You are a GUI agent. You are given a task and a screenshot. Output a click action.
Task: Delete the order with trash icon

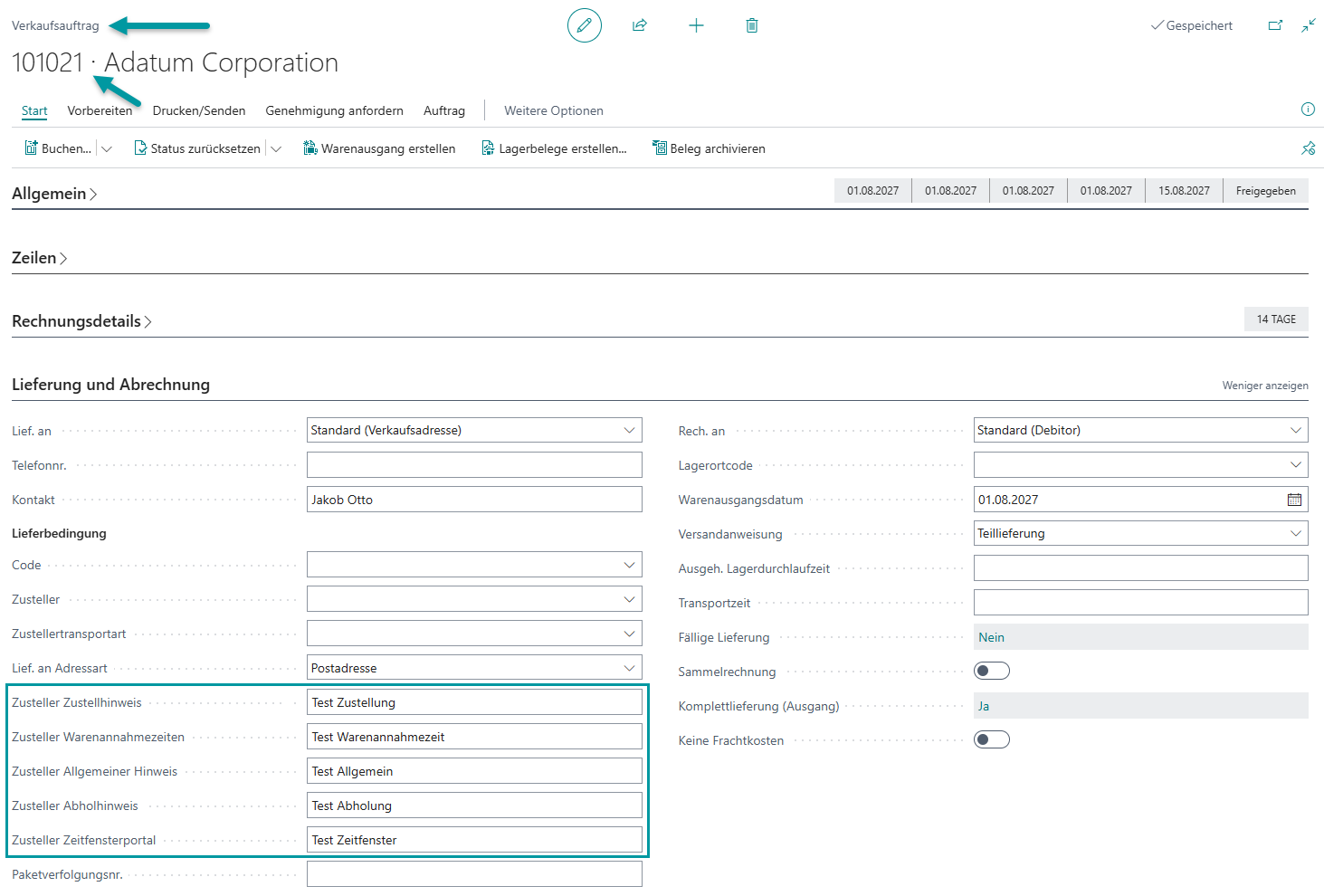[751, 25]
